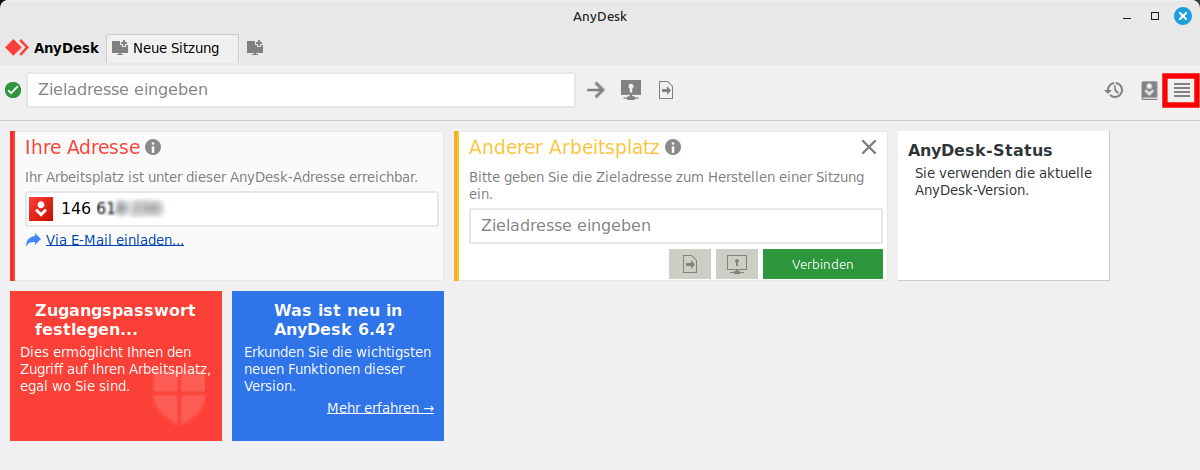Click the toolbar remote monitor connect icon
1200x470 pixels.
[630, 90]
